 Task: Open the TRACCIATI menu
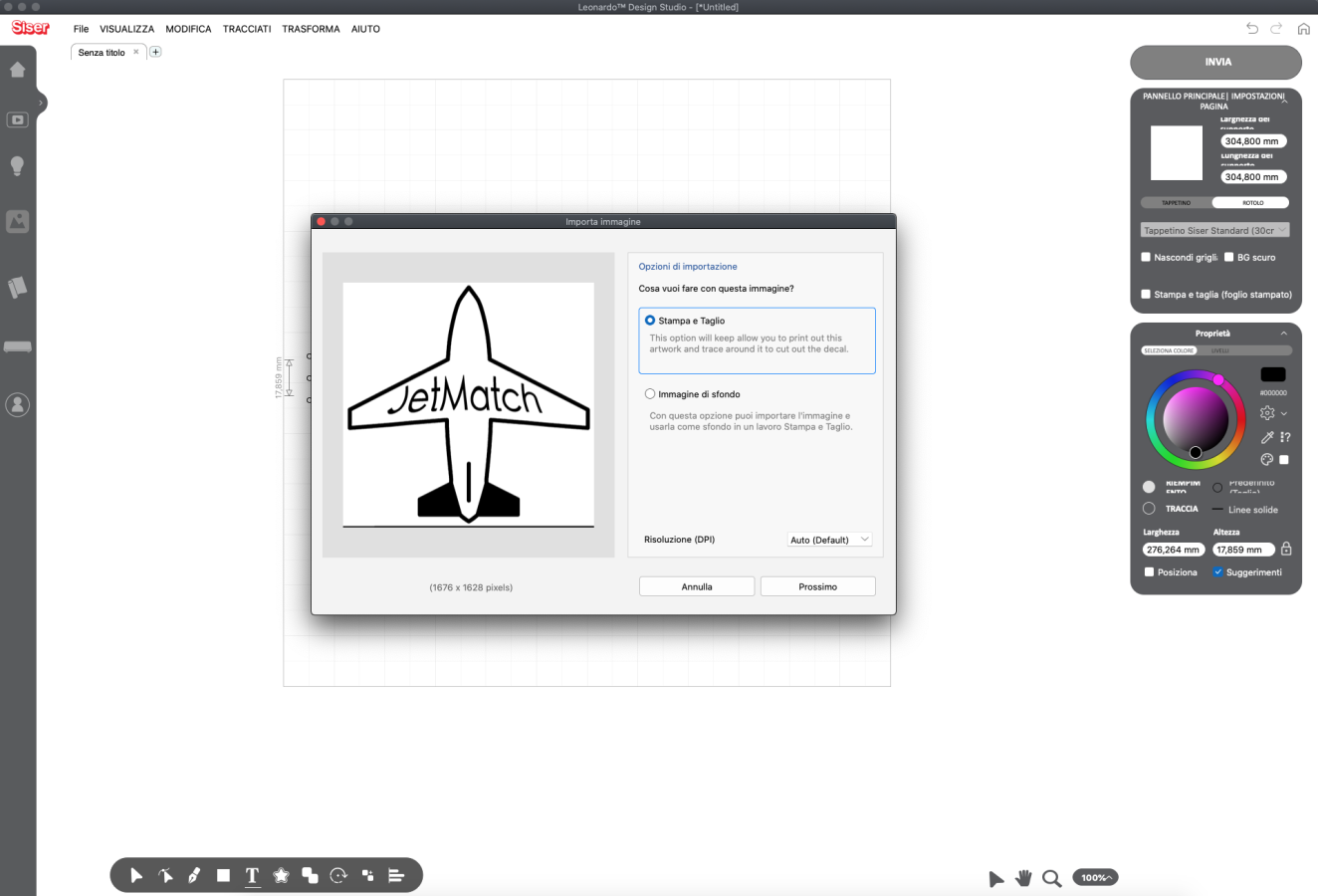point(247,29)
